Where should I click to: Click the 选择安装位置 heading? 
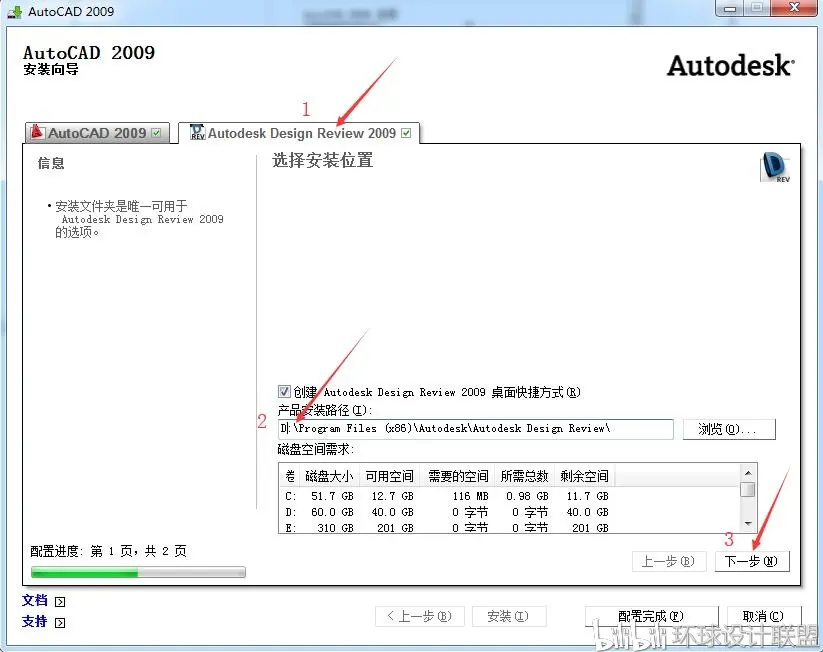tap(322, 160)
